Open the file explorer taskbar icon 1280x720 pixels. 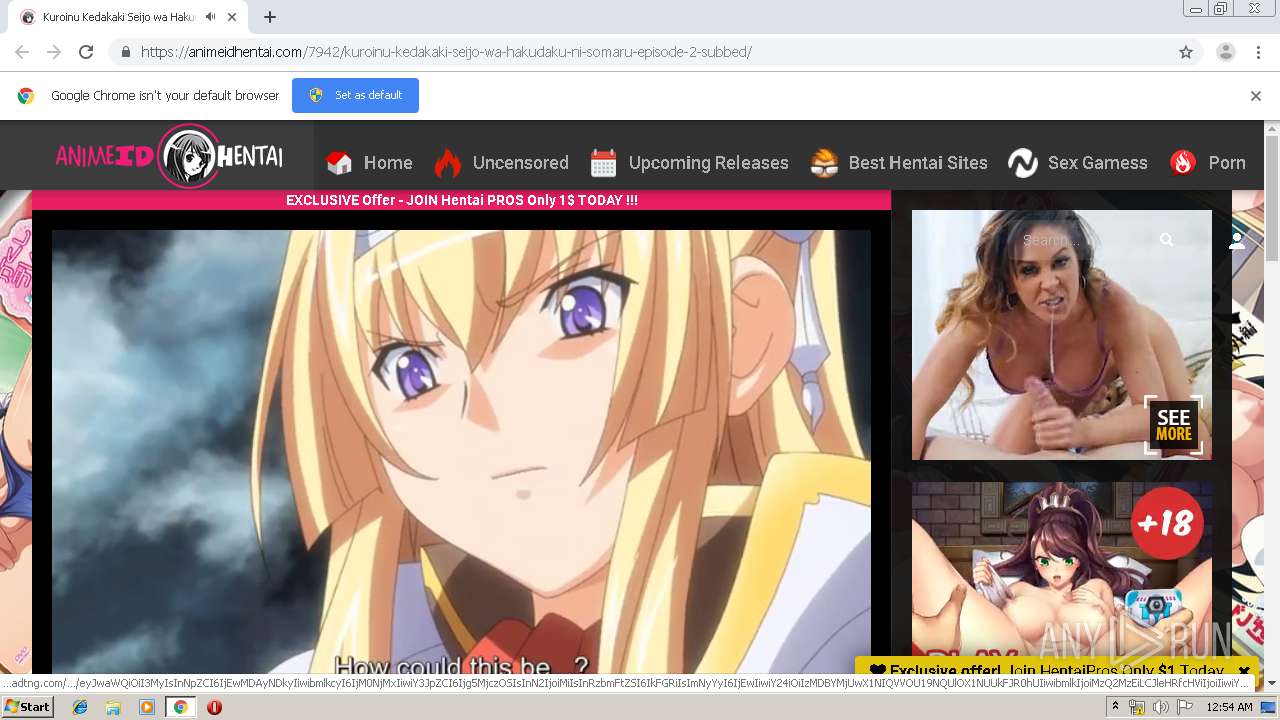pyautogui.click(x=113, y=707)
